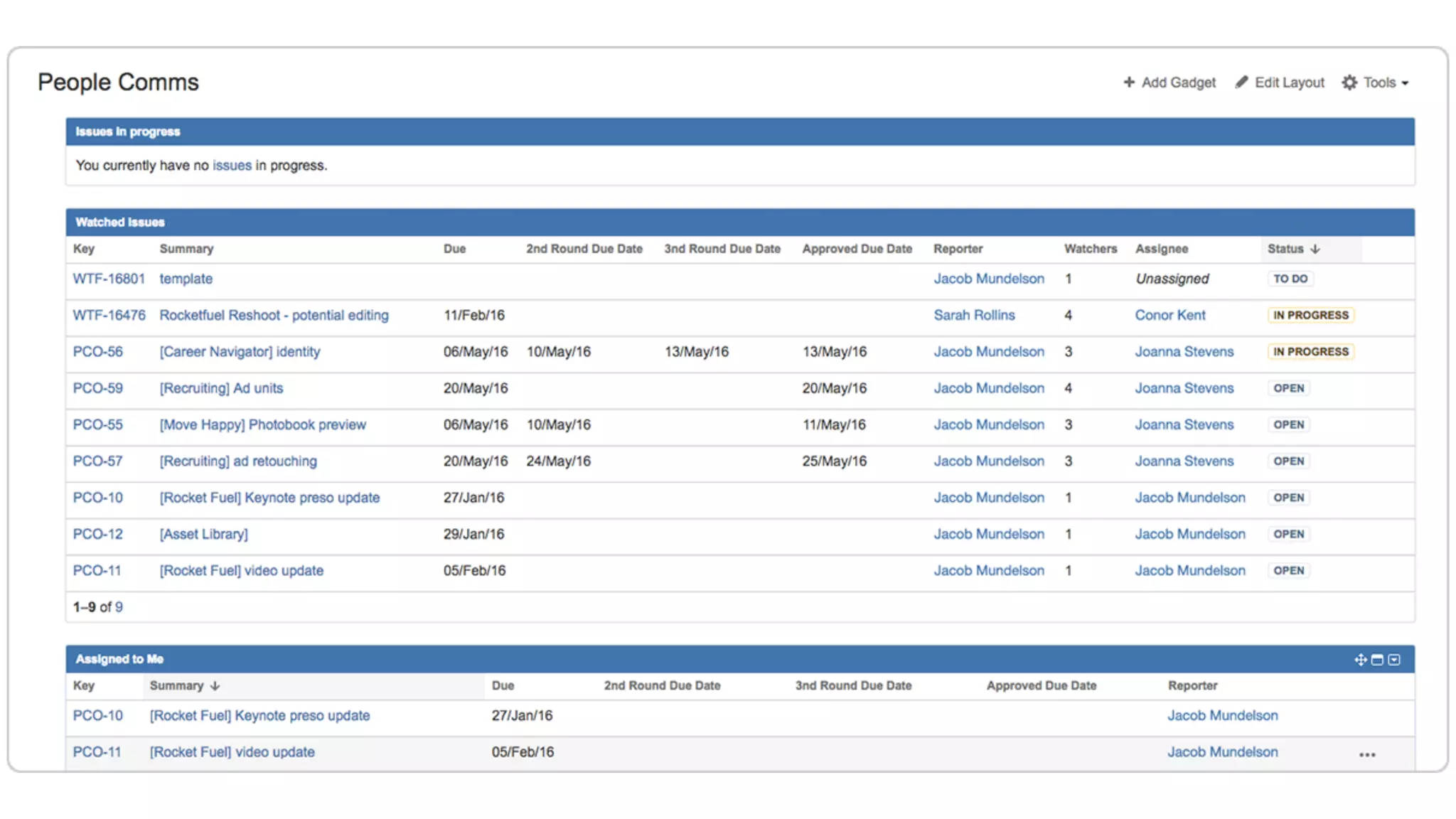Sort Watched Issues by Watchers header
Image resolution: width=1456 pixels, height=819 pixels.
1090,249
